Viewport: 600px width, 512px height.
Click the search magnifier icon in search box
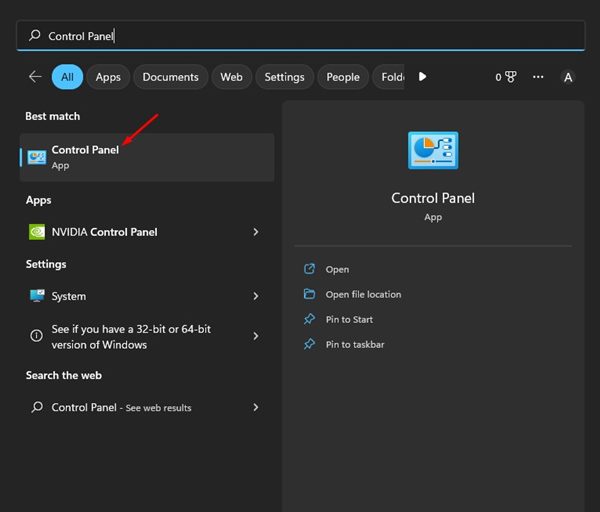(34, 36)
